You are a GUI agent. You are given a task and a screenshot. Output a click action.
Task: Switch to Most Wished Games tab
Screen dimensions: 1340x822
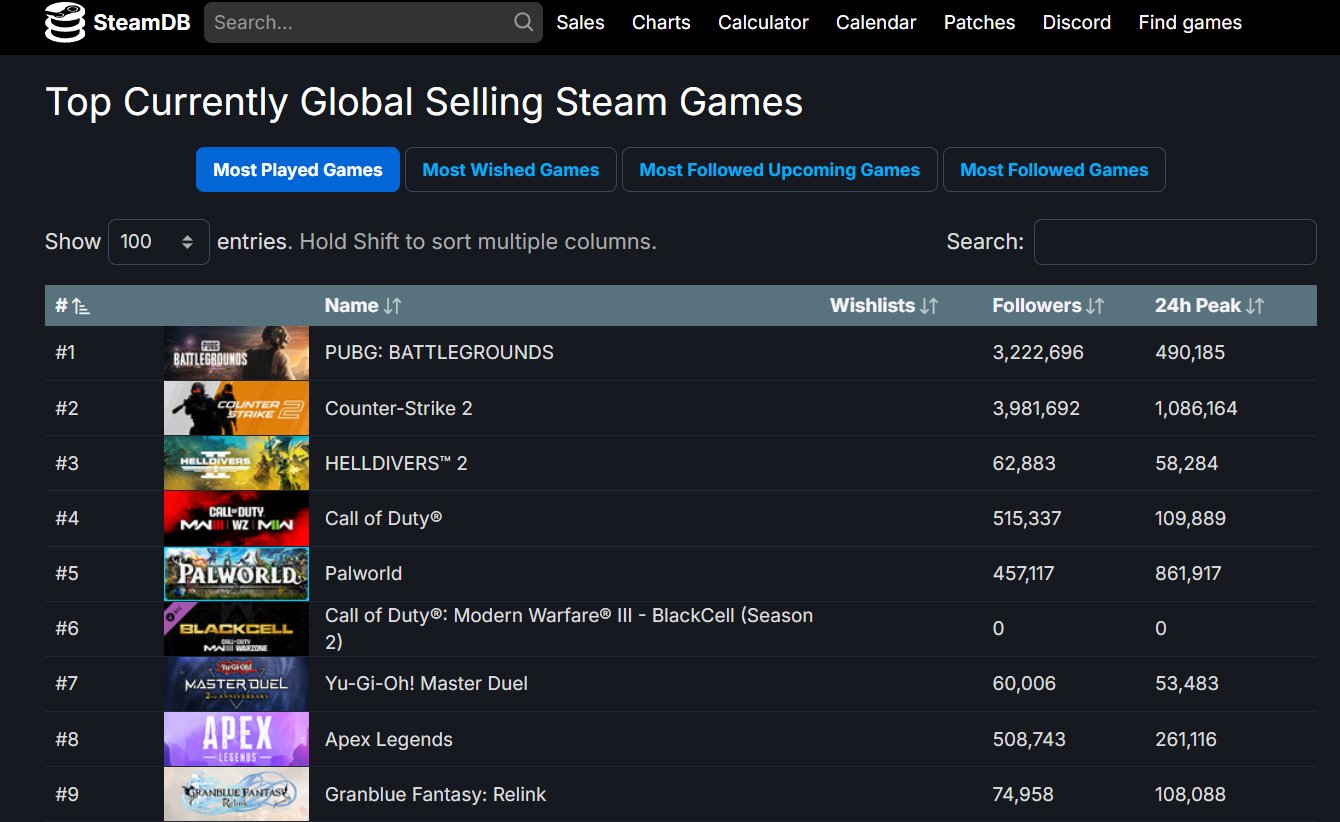click(x=511, y=170)
